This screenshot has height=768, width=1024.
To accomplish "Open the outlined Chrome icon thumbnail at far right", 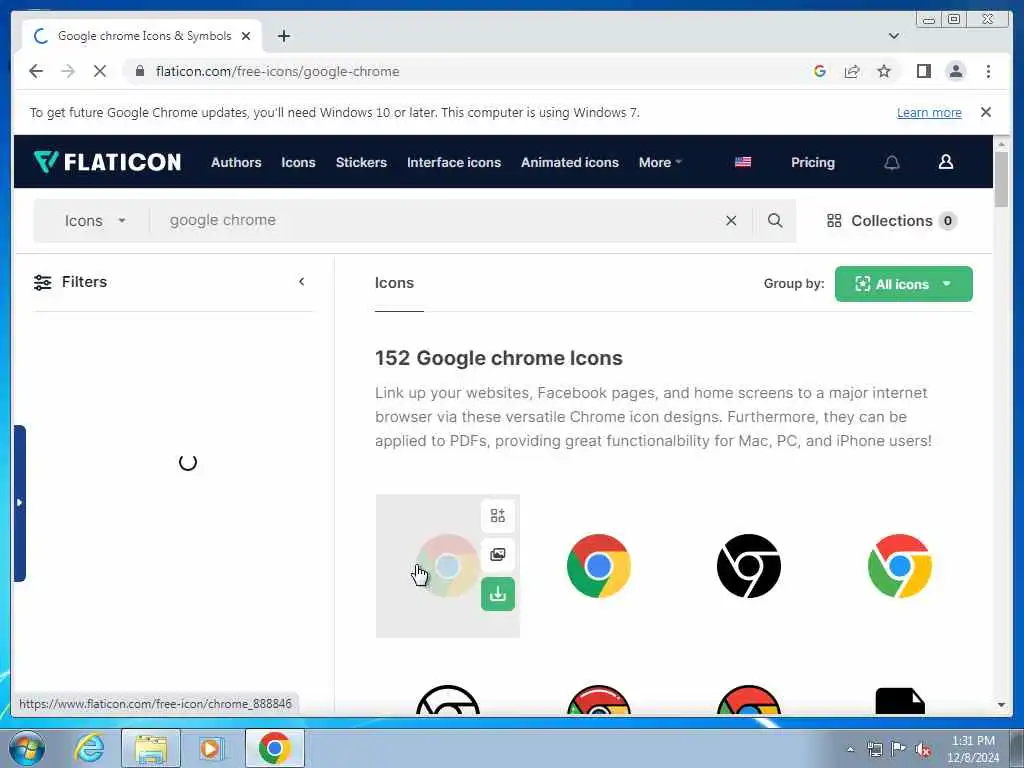I will point(899,566).
